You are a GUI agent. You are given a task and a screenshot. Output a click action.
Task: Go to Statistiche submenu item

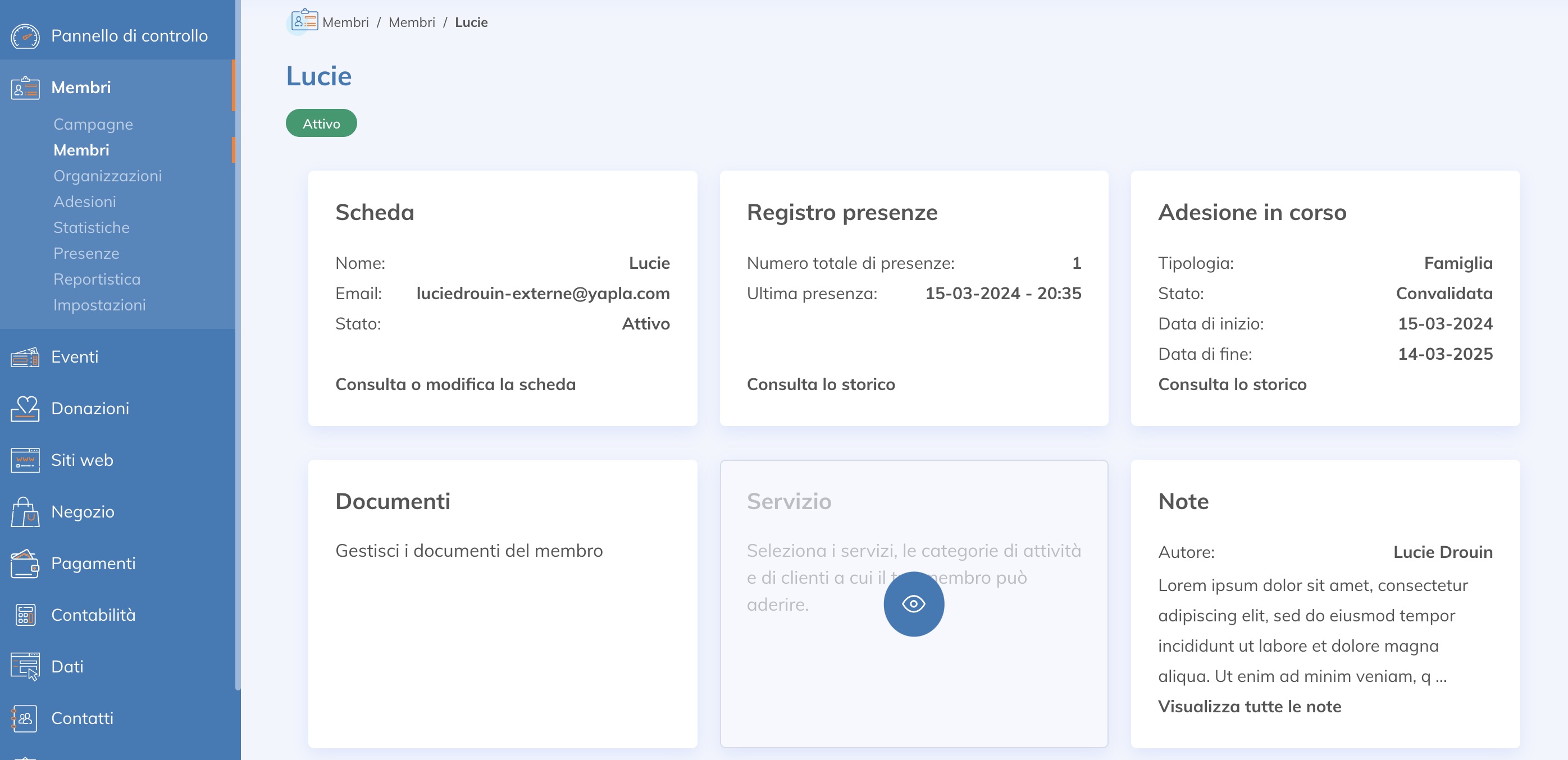pyautogui.click(x=92, y=227)
